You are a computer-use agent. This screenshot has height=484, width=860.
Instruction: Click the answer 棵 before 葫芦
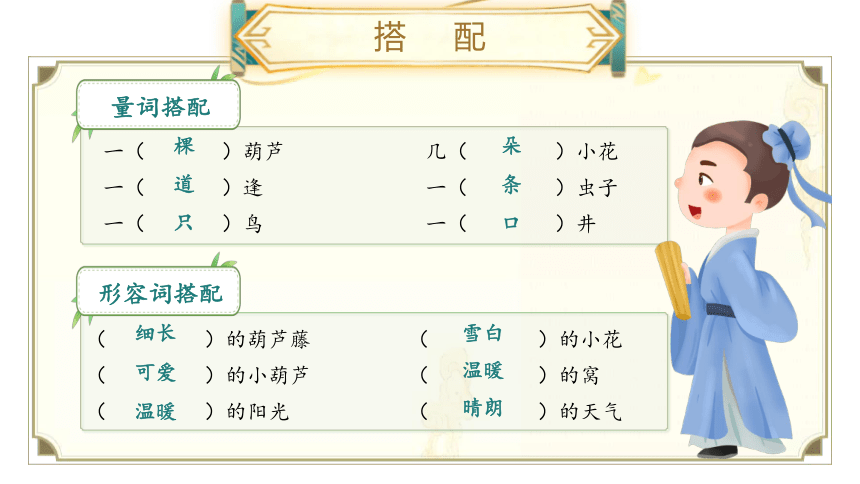(x=184, y=147)
